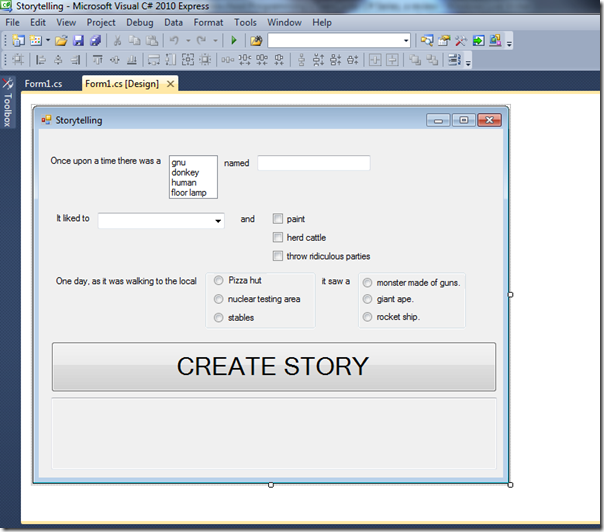Select the "Pizza hut" radio button
The image size is (604, 532).
point(219,281)
